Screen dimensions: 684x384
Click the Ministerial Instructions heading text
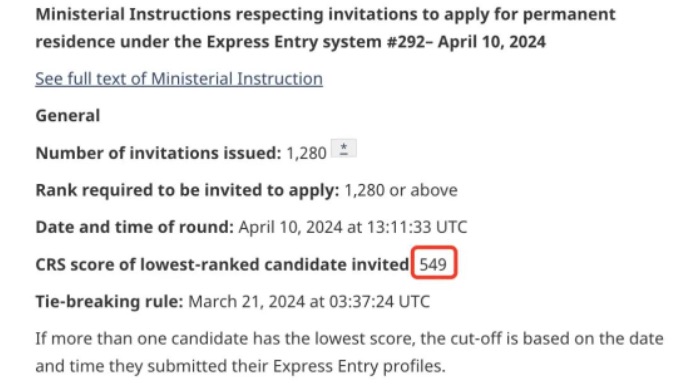coord(325,28)
